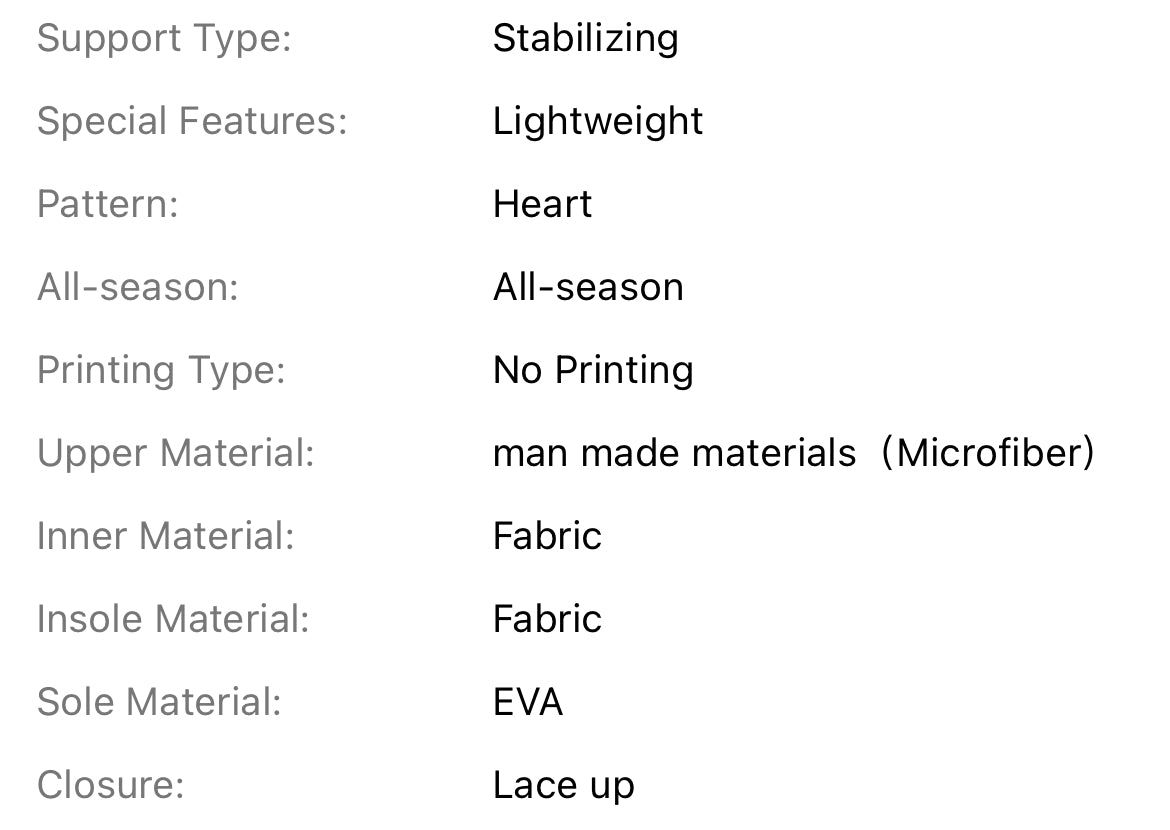Tap 'man made materials (Microfiber)' value
Screen dimensions: 1170x830
click(794, 454)
